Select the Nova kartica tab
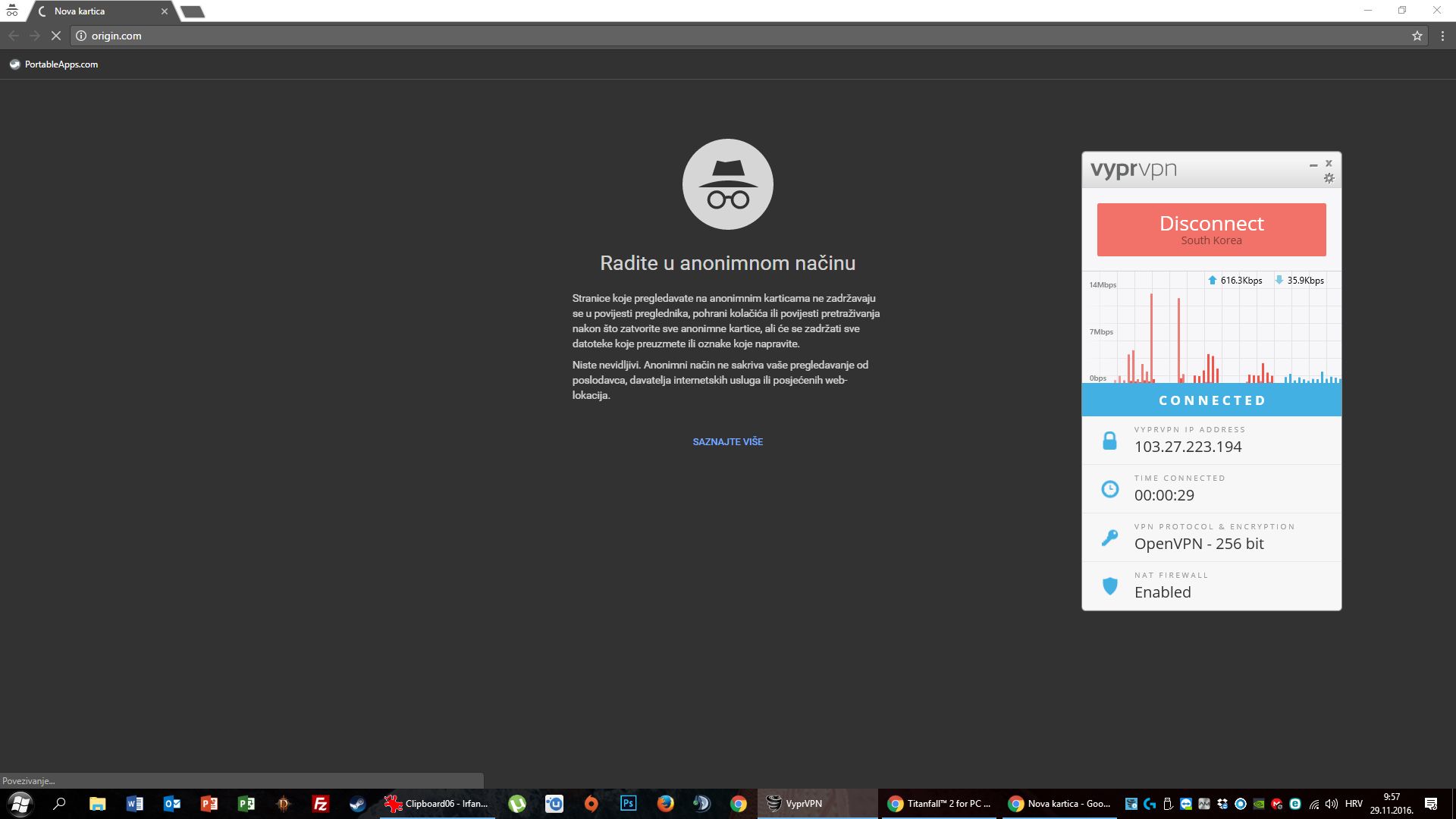This screenshot has width=1456, height=819. click(102, 11)
